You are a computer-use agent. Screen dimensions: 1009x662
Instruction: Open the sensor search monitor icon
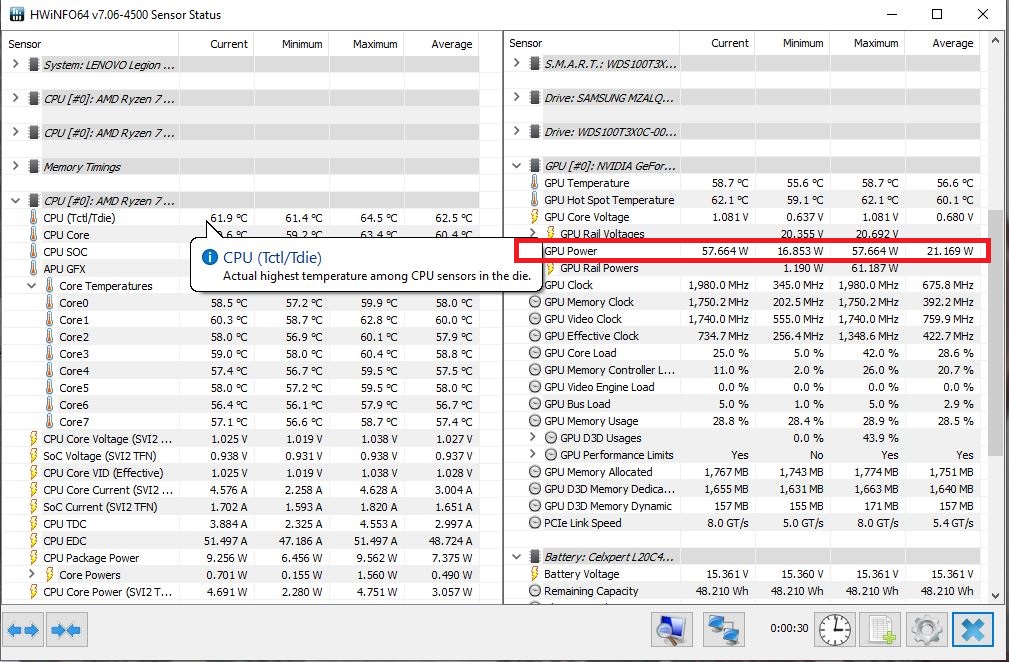[x=672, y=629]
